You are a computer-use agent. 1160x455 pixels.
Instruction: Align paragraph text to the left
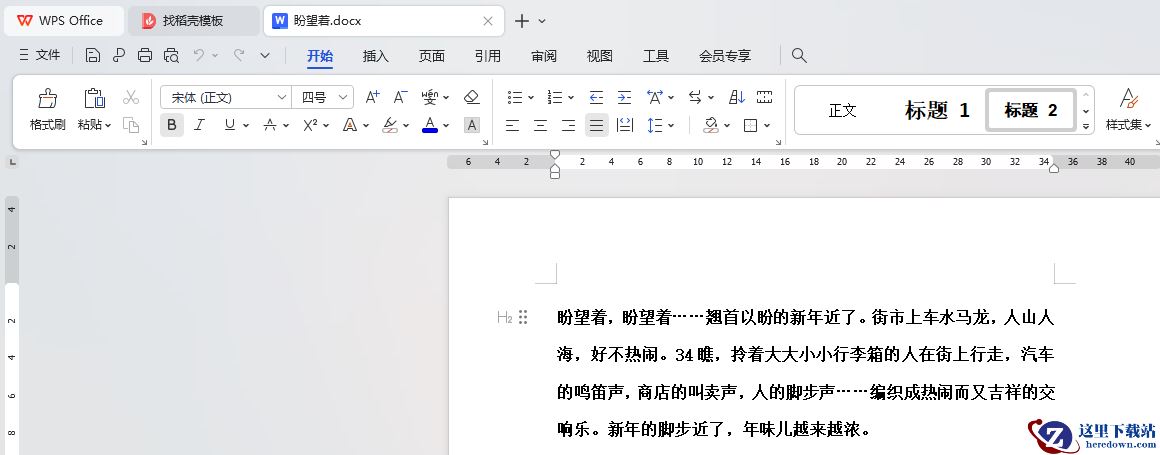point(513,125)
